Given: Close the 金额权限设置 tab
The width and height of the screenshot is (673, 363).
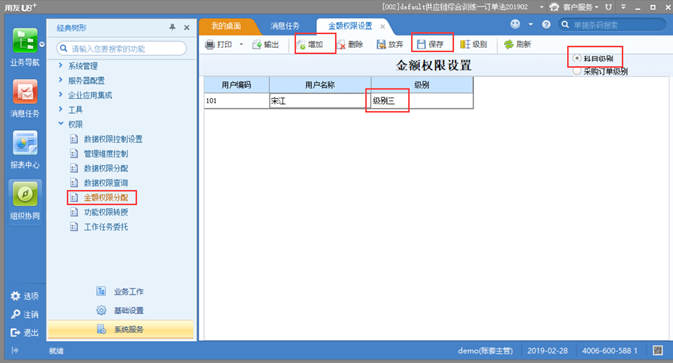Looking at the screenshot, I should [x=382, y=27].
